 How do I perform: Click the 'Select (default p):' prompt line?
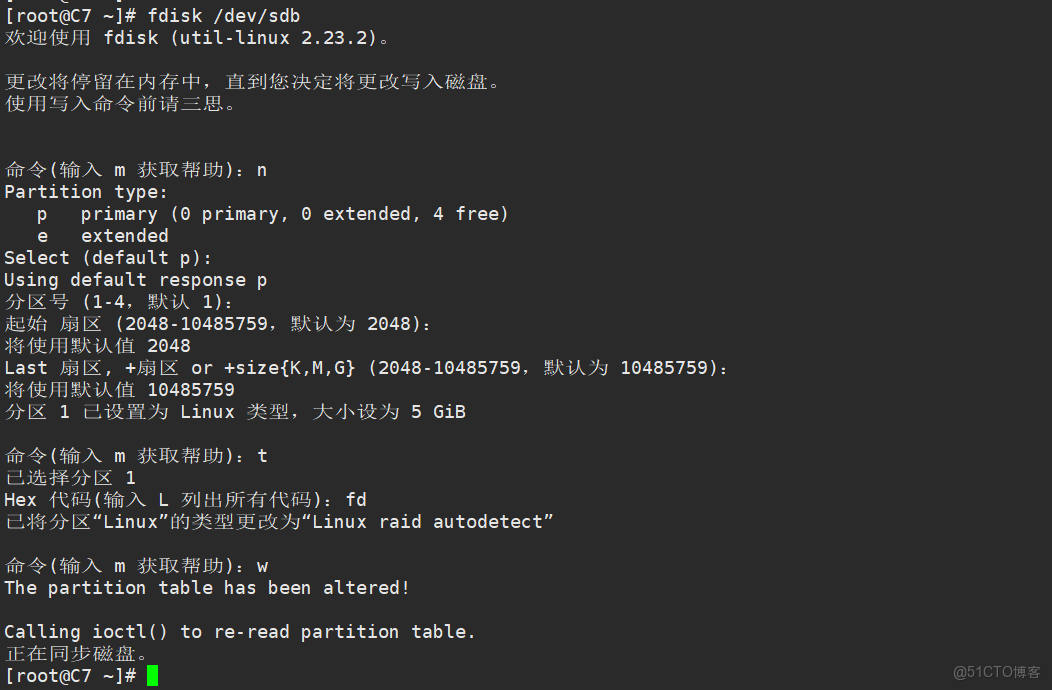[102, 258]
